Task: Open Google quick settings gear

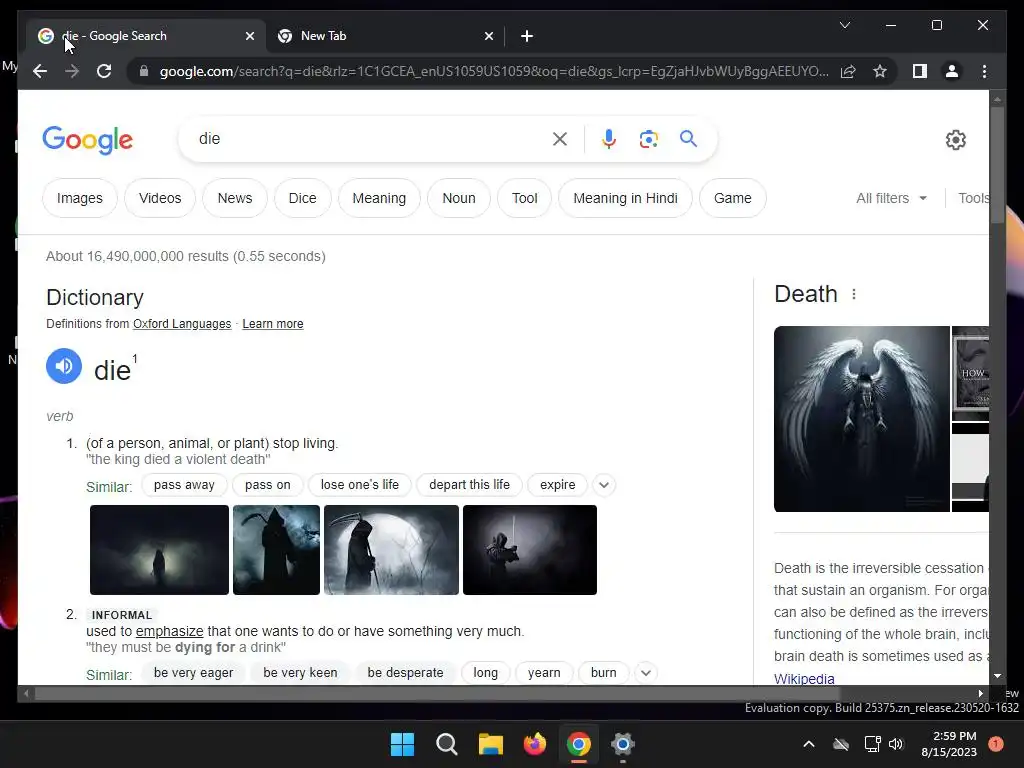Action: point(955,140)
